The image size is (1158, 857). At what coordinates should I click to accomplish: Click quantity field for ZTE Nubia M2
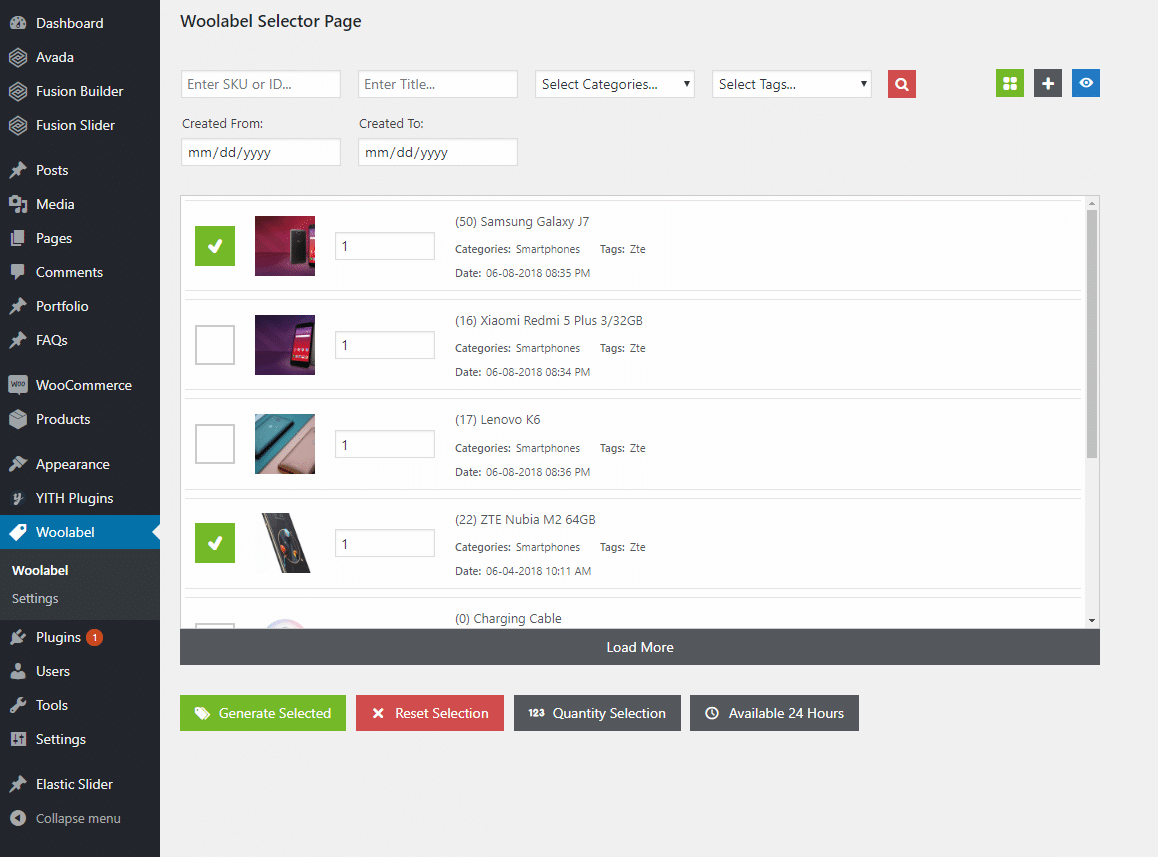(385, 543)
